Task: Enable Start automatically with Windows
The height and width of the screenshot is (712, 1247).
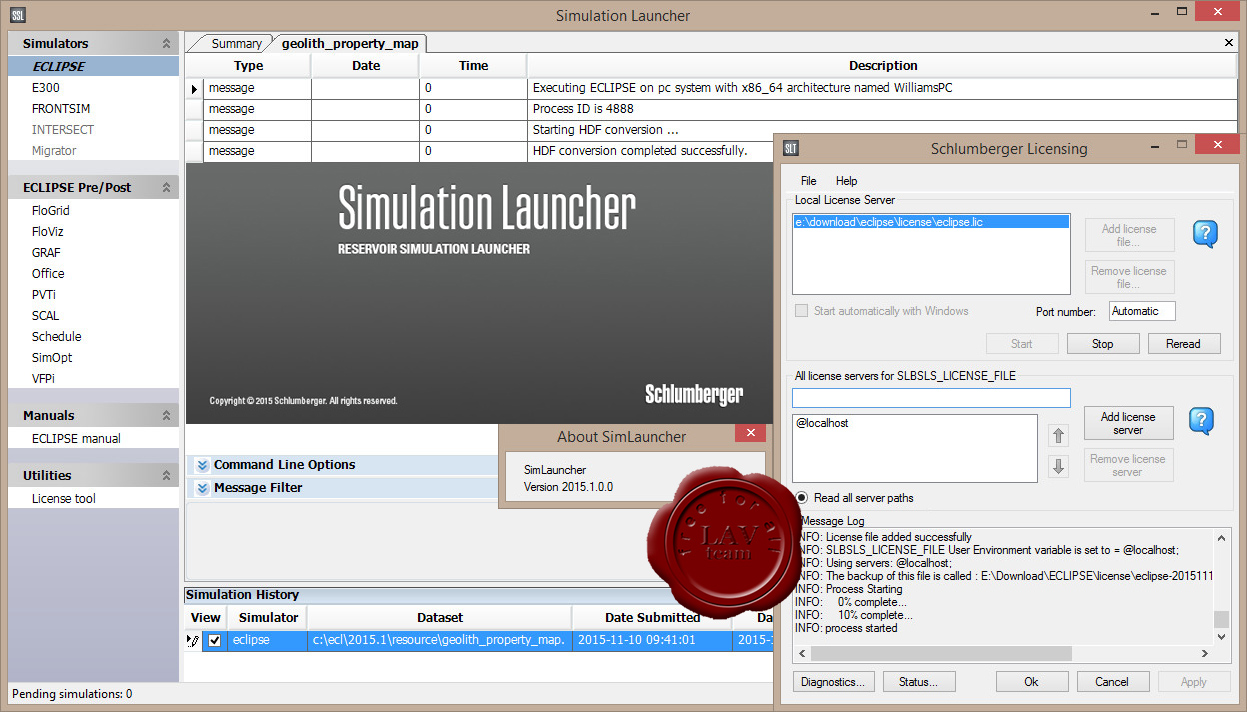Action: 801,311
